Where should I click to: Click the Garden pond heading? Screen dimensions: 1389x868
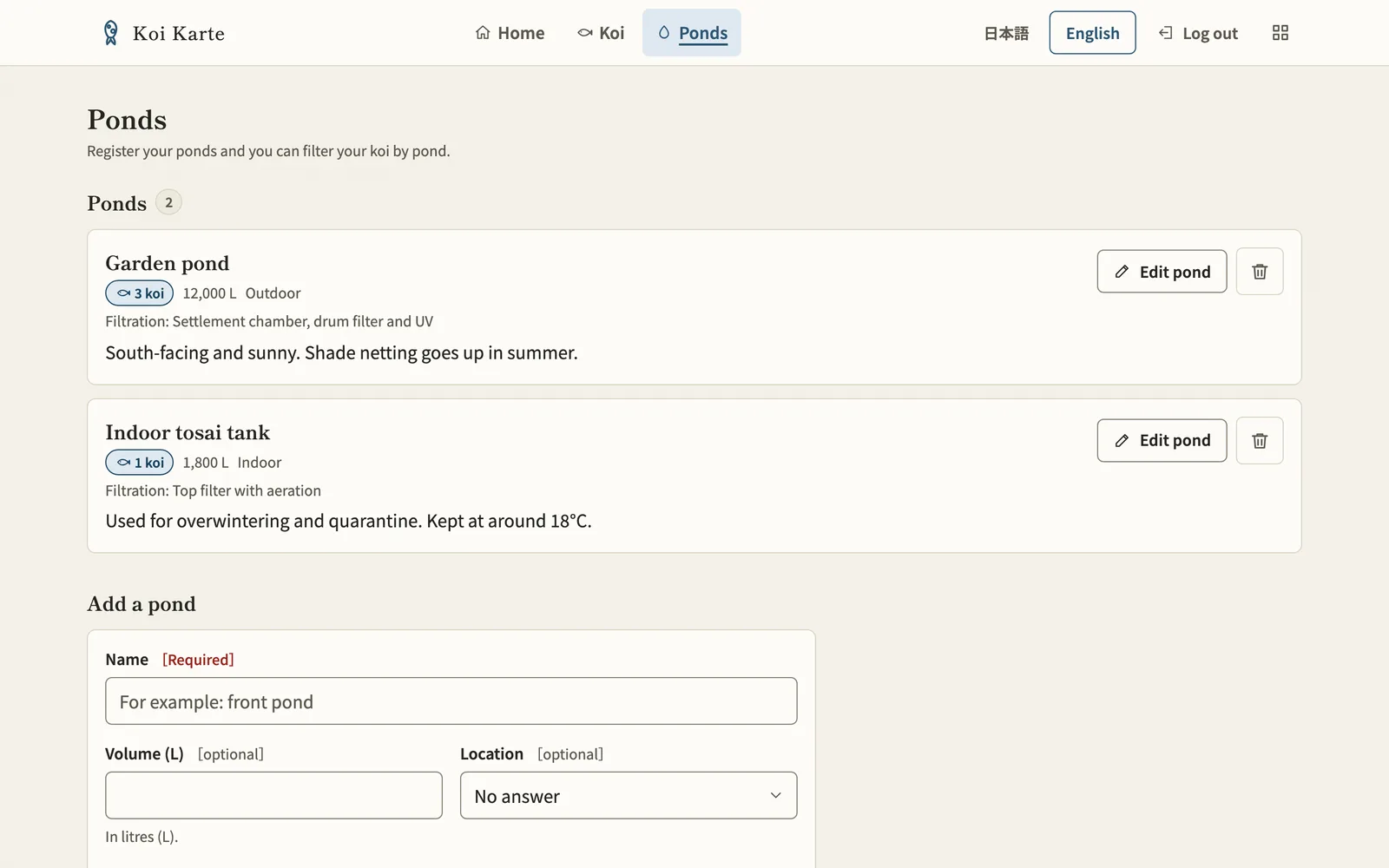pos(168,263)
